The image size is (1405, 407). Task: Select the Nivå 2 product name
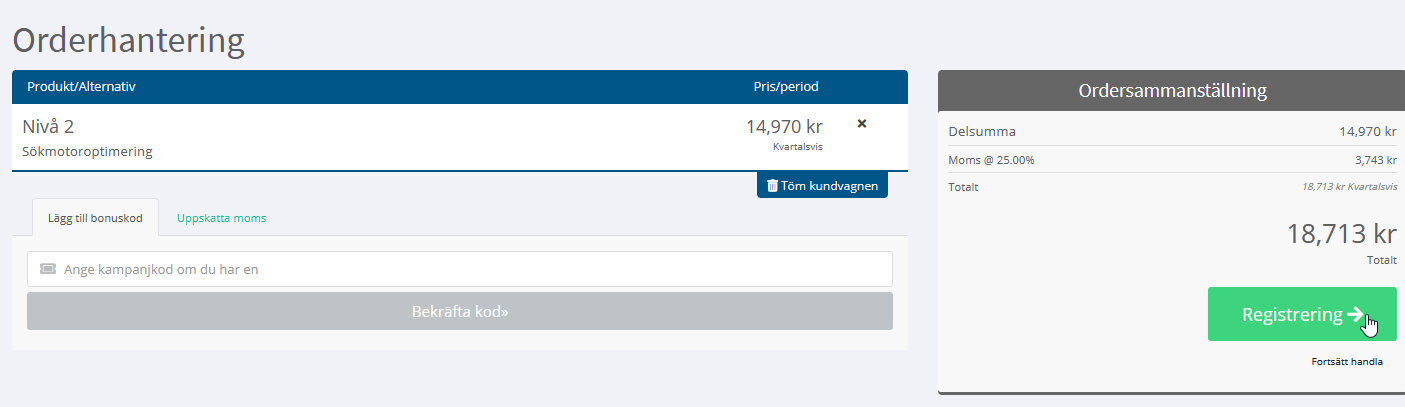[x=48, y=127]
